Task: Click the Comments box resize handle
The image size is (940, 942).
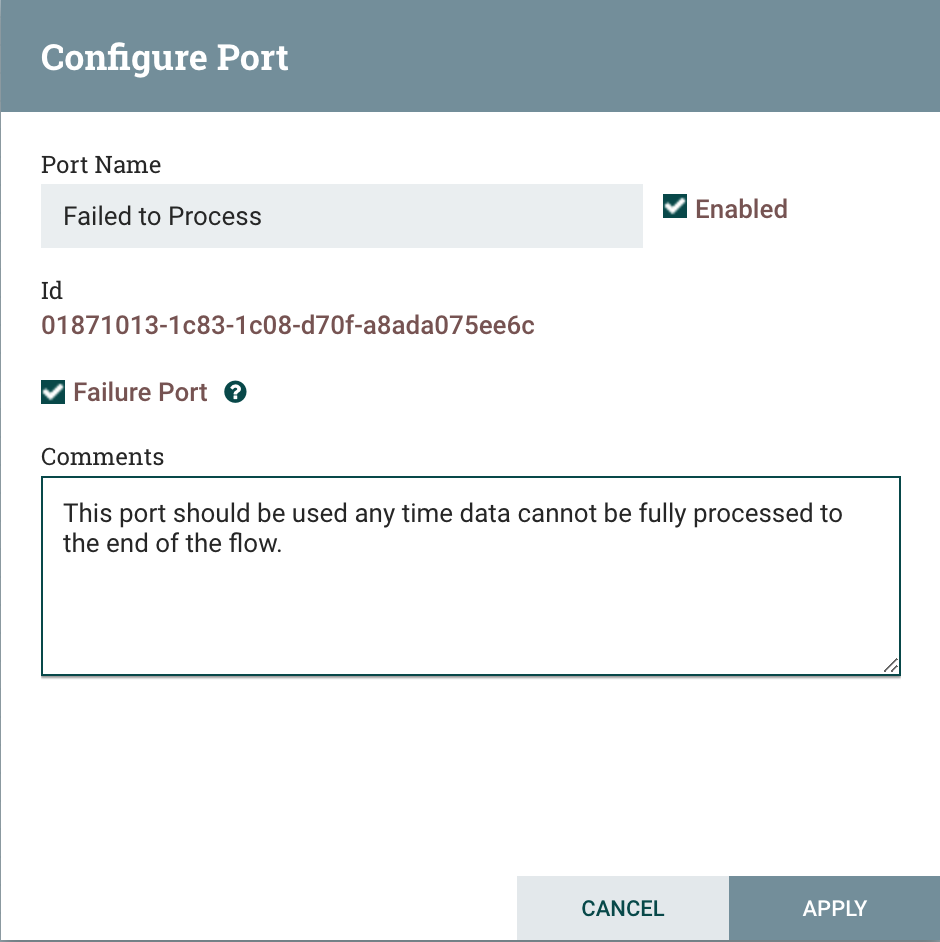Action: [x=890, y=665]
